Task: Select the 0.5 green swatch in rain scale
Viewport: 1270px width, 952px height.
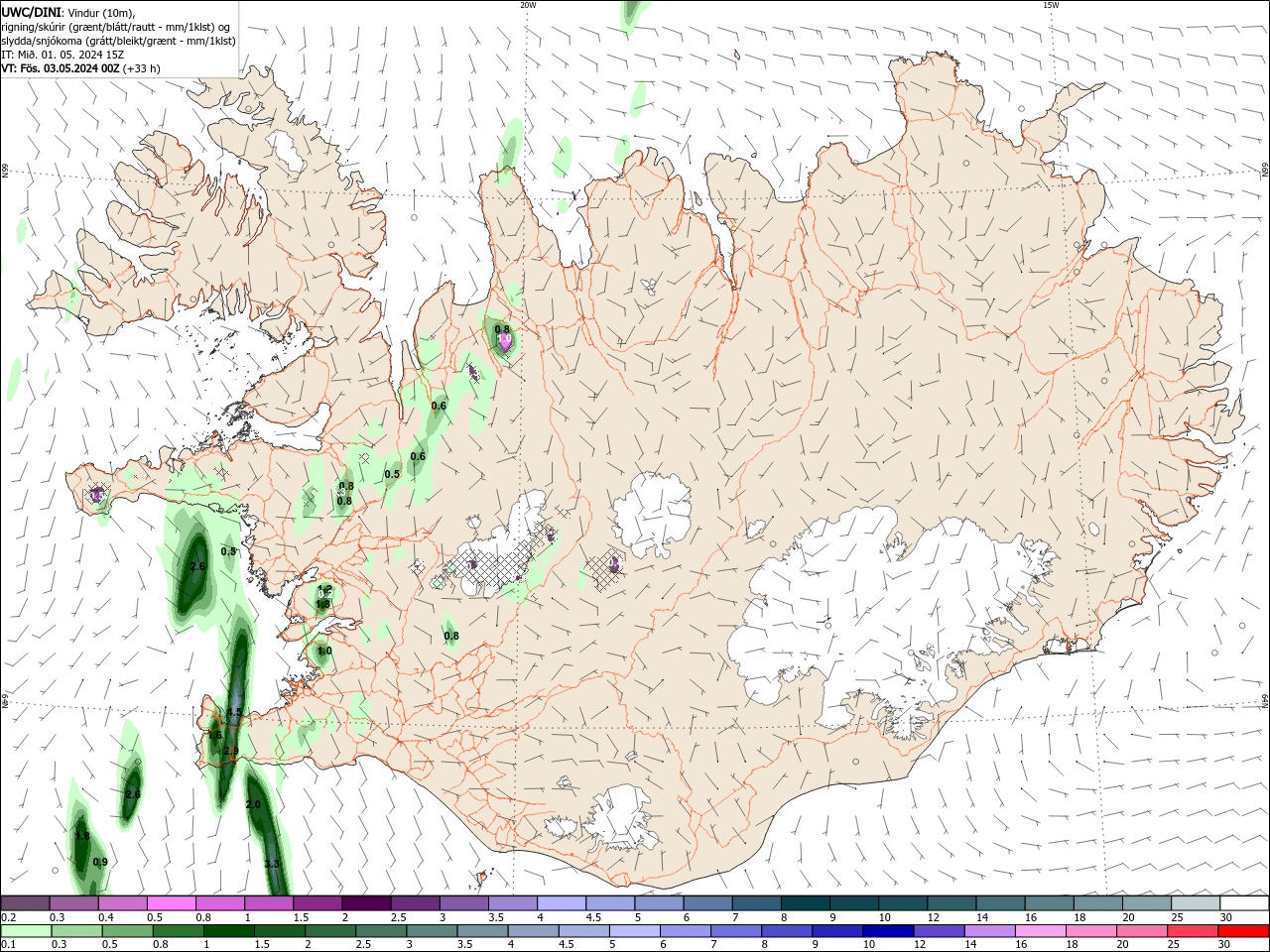Action: coord(128,931)
